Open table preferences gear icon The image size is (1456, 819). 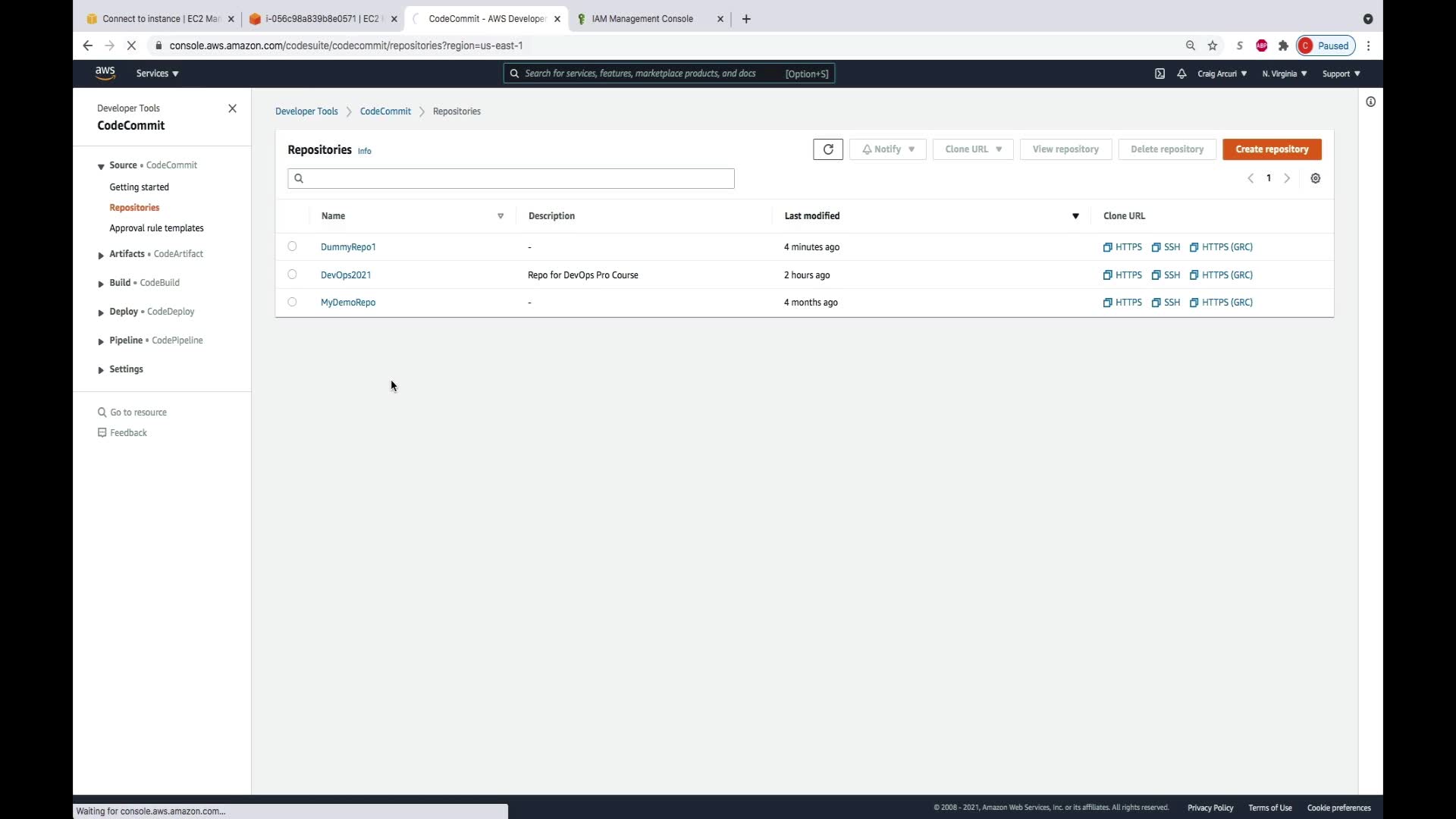click(1315, 178)
